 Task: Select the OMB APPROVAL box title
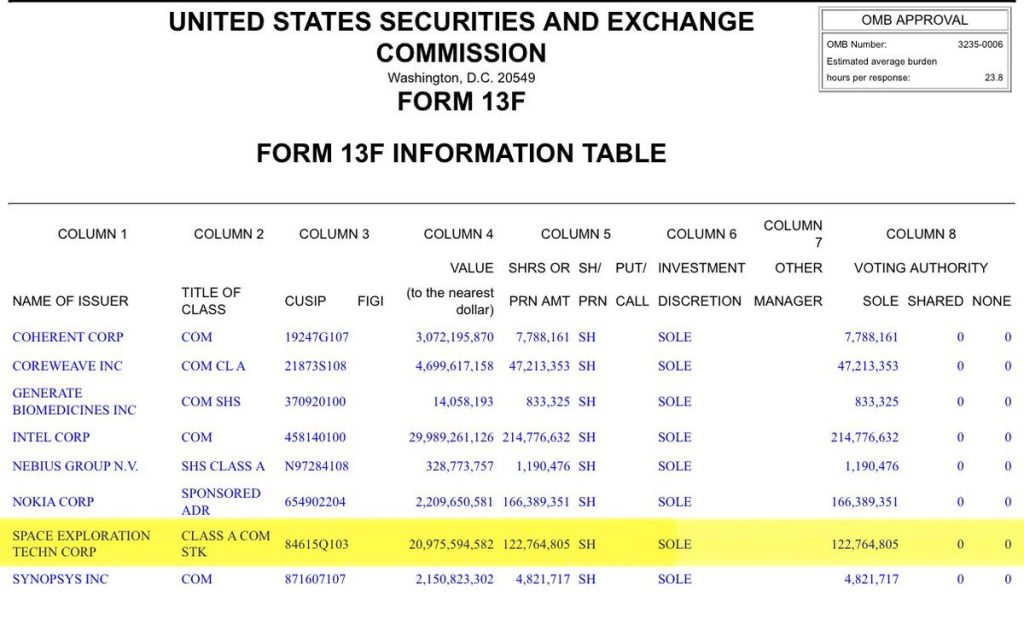[914, 20]
